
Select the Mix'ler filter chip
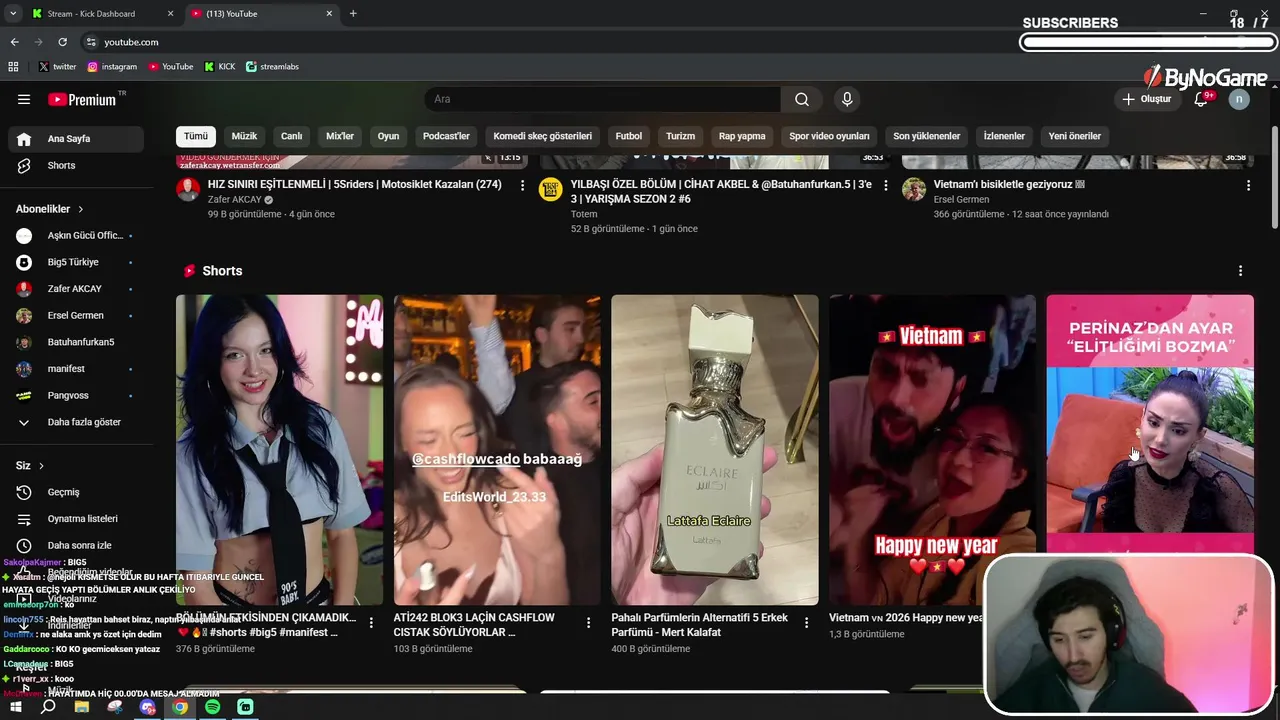340,136
